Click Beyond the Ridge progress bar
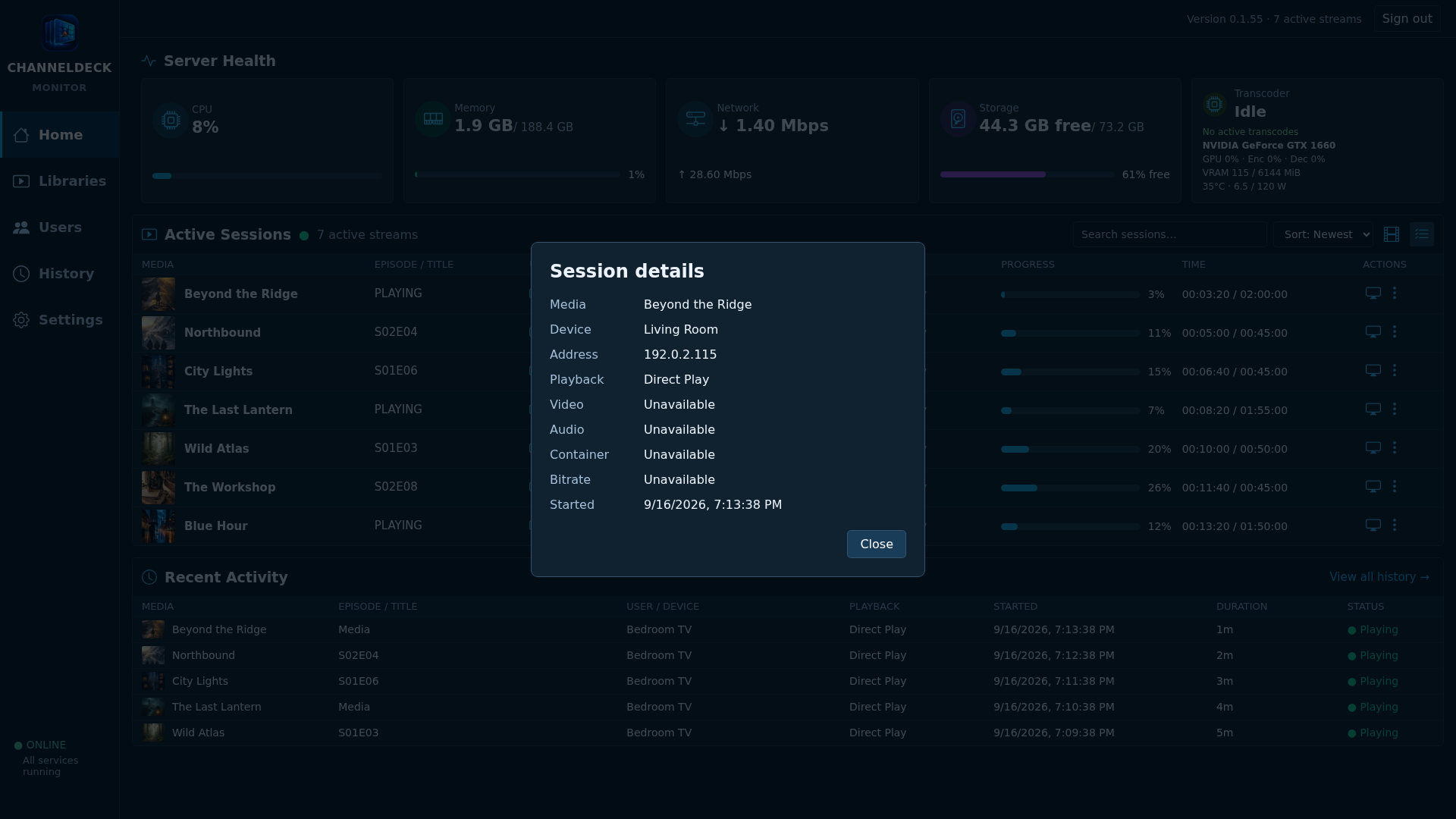The height and width of the screenshot is (819, 1456). coord(1070,294)
